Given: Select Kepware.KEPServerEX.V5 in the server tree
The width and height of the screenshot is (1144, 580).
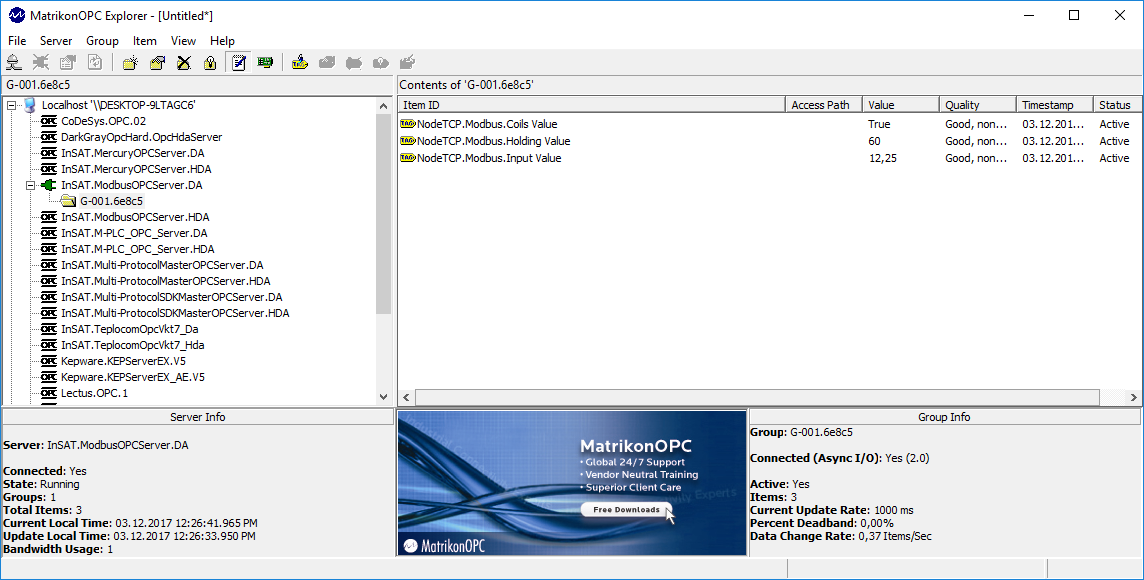Looking at the screenshot, I should 122,361.
